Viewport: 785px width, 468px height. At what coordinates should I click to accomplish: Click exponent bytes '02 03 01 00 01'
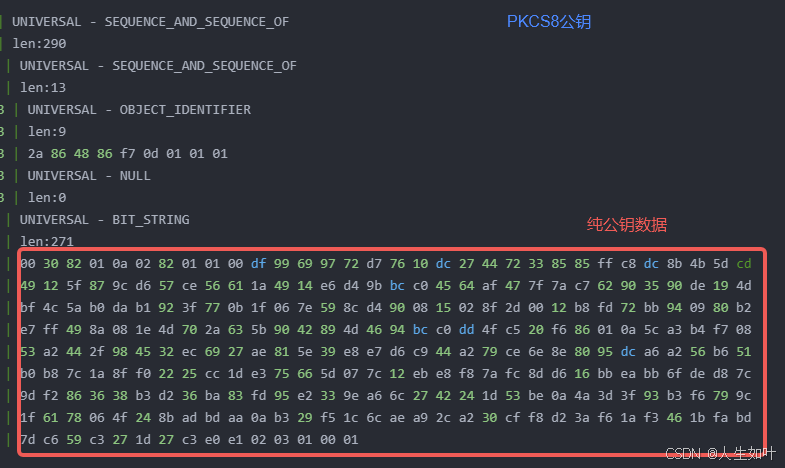305,440
